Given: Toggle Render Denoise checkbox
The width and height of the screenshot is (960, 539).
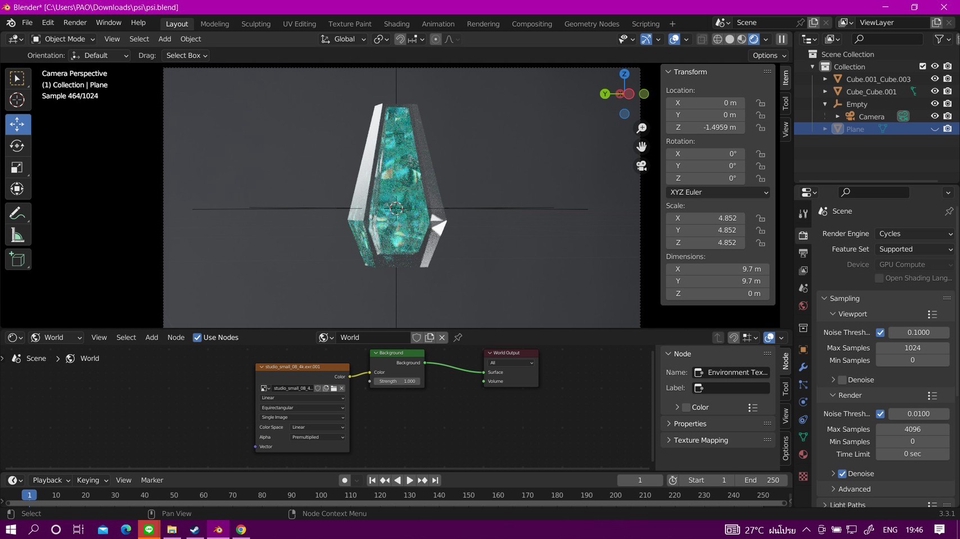Looking at the screenshot, I should tap(842, 473).
